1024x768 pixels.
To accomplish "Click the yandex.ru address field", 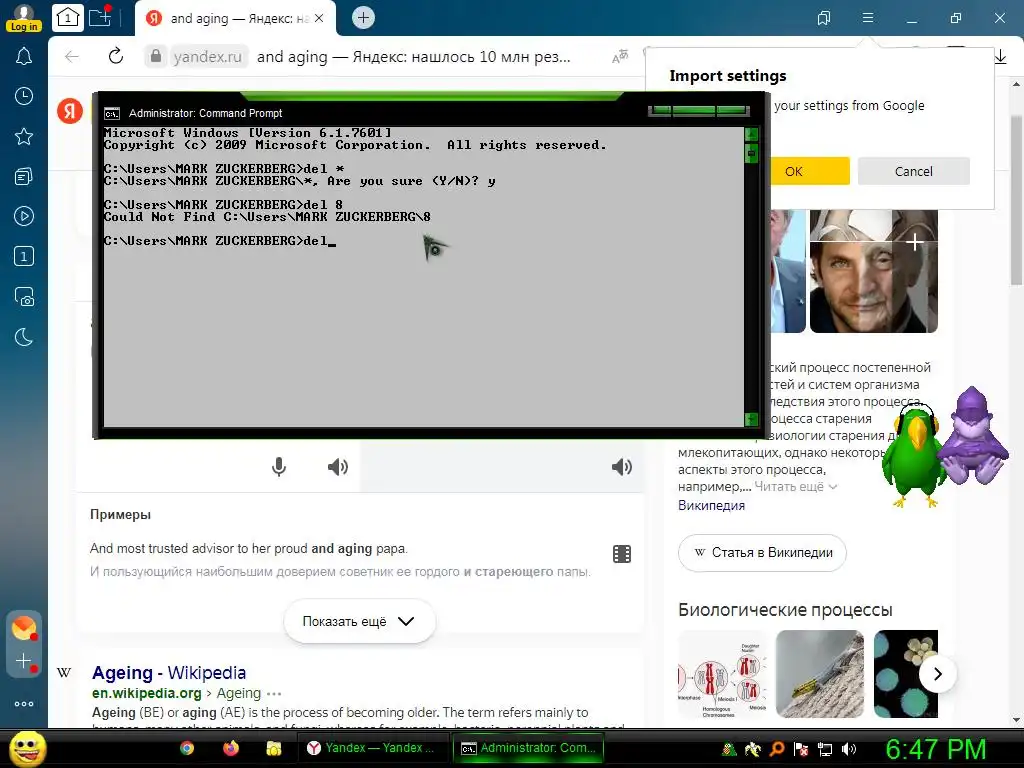I will coord(208,57).
